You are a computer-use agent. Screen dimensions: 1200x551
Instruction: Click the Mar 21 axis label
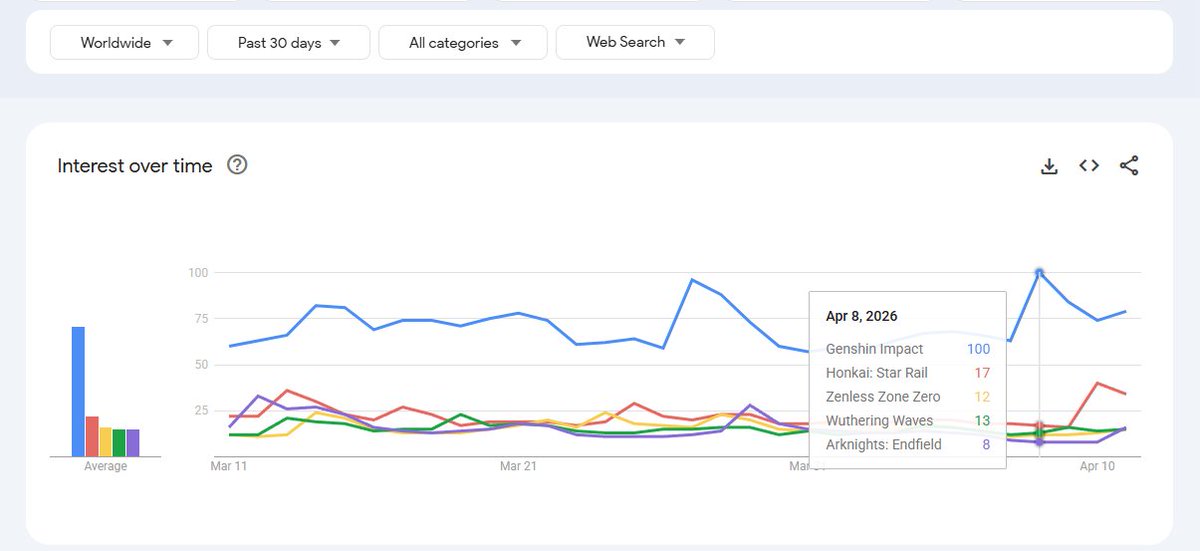click(x=518, y=466)
